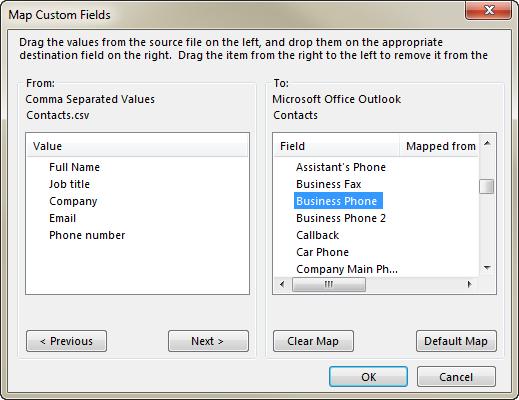
Task: Click the Mapped from column header
Action: tap(439, 146)
